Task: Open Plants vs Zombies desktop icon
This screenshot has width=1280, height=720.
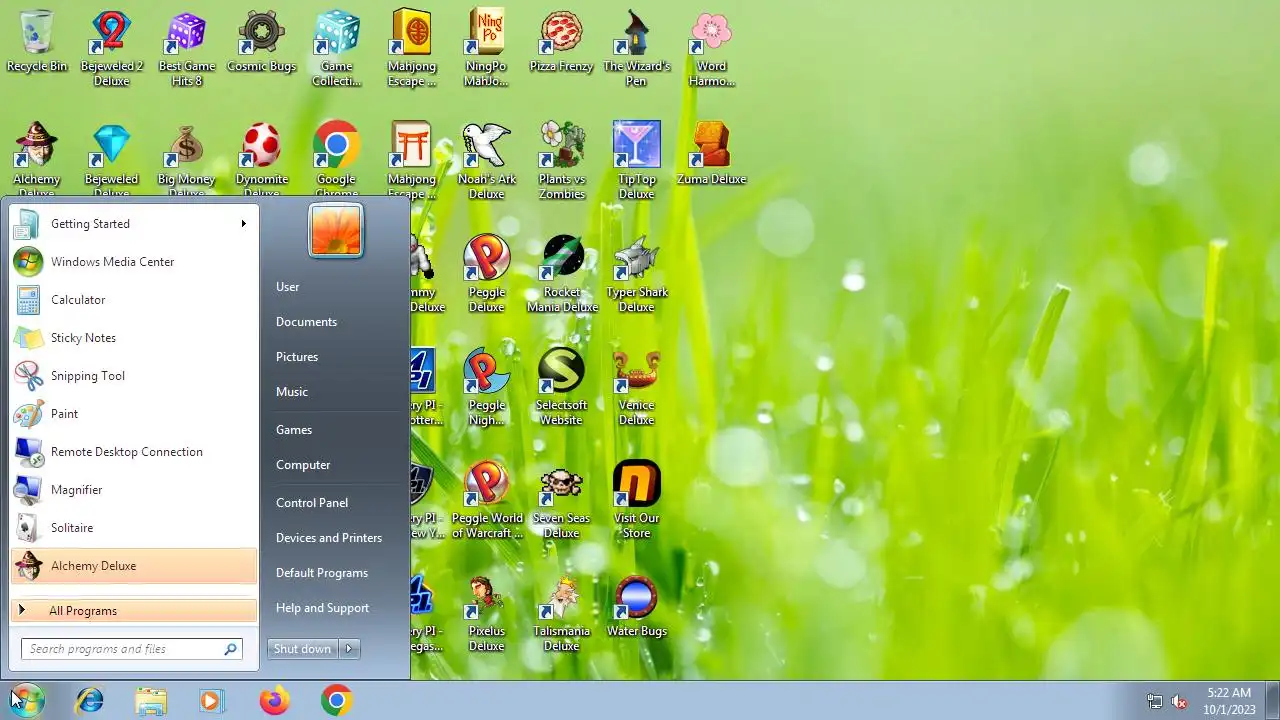Action: [x=562, y=161]
